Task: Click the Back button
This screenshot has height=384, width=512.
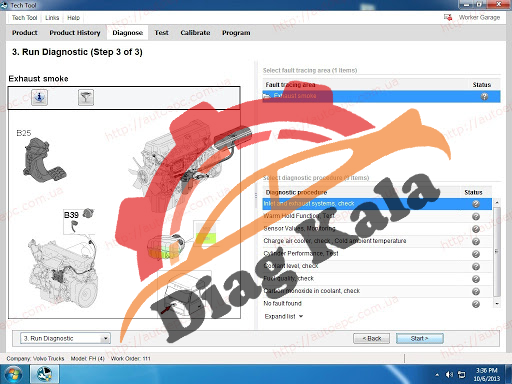Action: click(x=372, y=338)
